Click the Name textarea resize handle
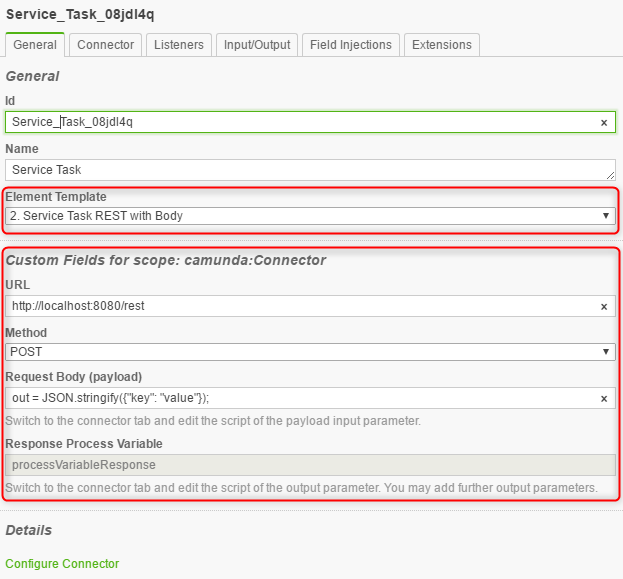The height and width of the screenshot is (579, 623). point(610,175)
